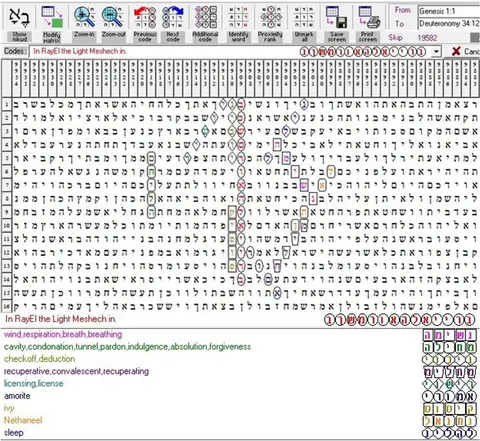Select the 'sleep' term
Screen dimensions: 480x441
14,433
